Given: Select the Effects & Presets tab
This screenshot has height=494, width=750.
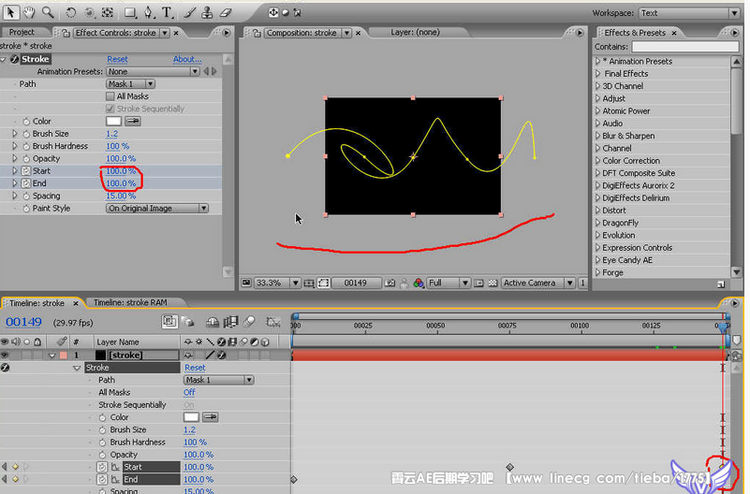Looking at the screenshot, I should (x=635, y=33).
